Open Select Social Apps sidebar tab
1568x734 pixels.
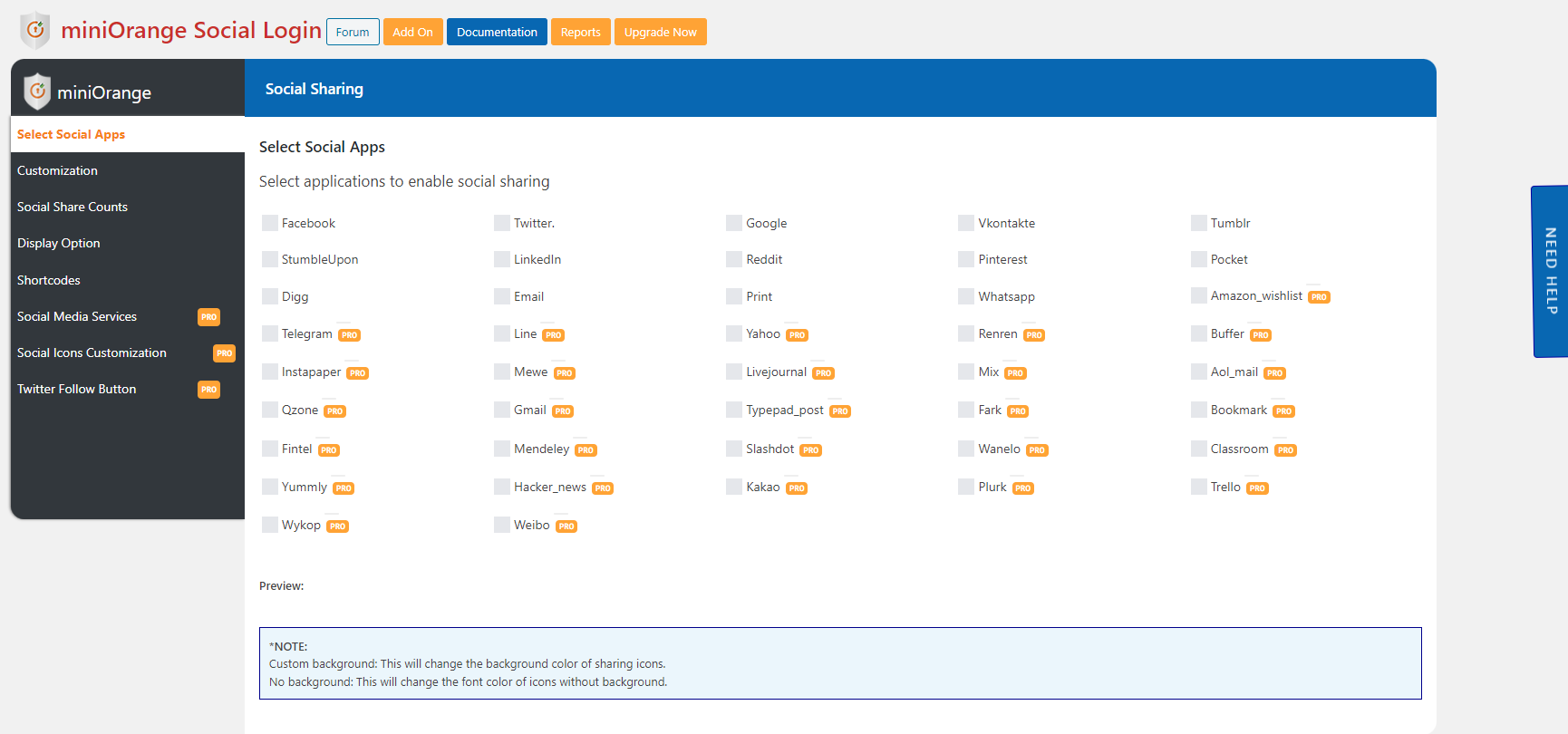pos(128,134)
